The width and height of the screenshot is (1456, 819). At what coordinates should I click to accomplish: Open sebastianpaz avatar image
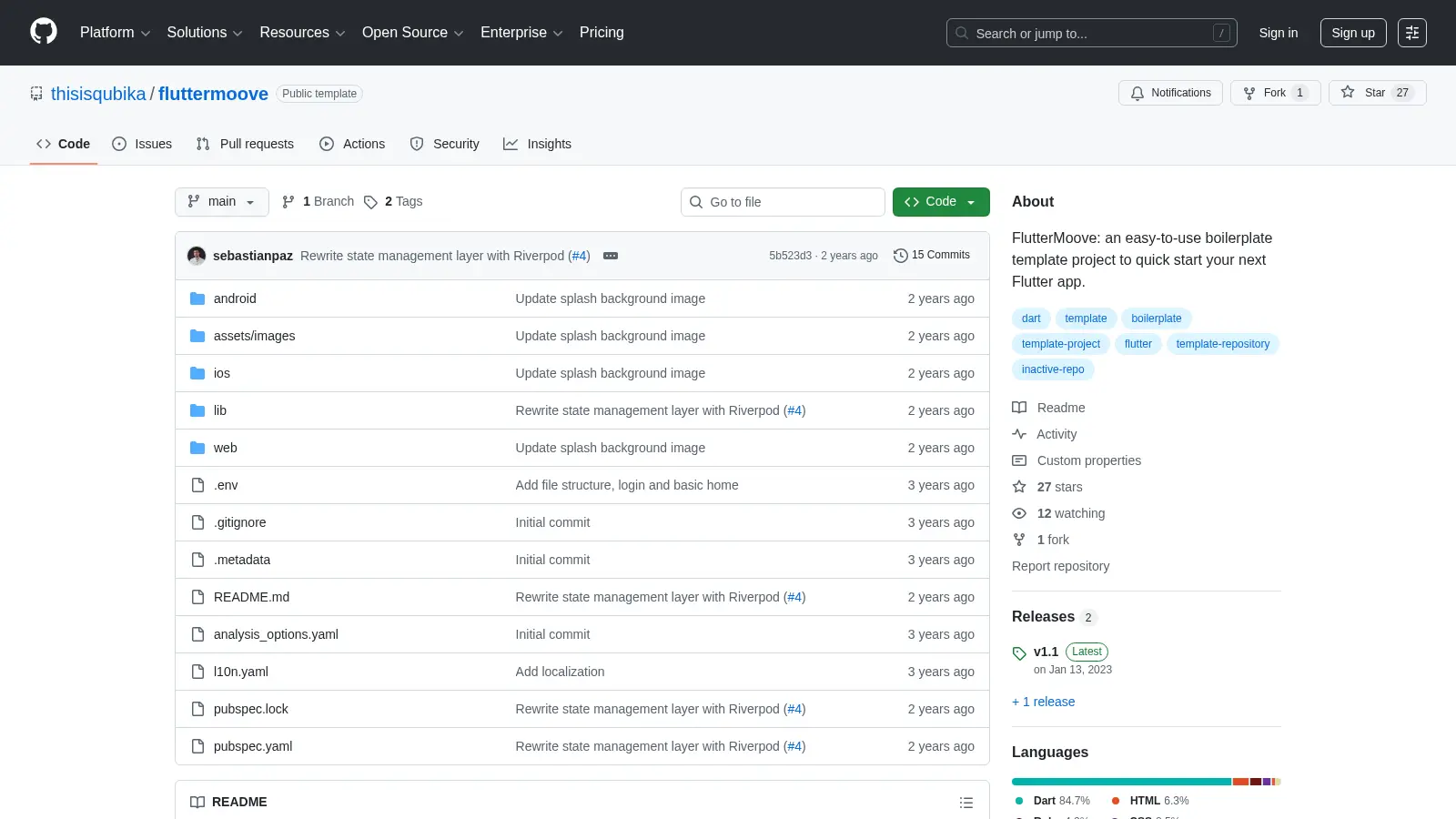(x=197, y=256)
